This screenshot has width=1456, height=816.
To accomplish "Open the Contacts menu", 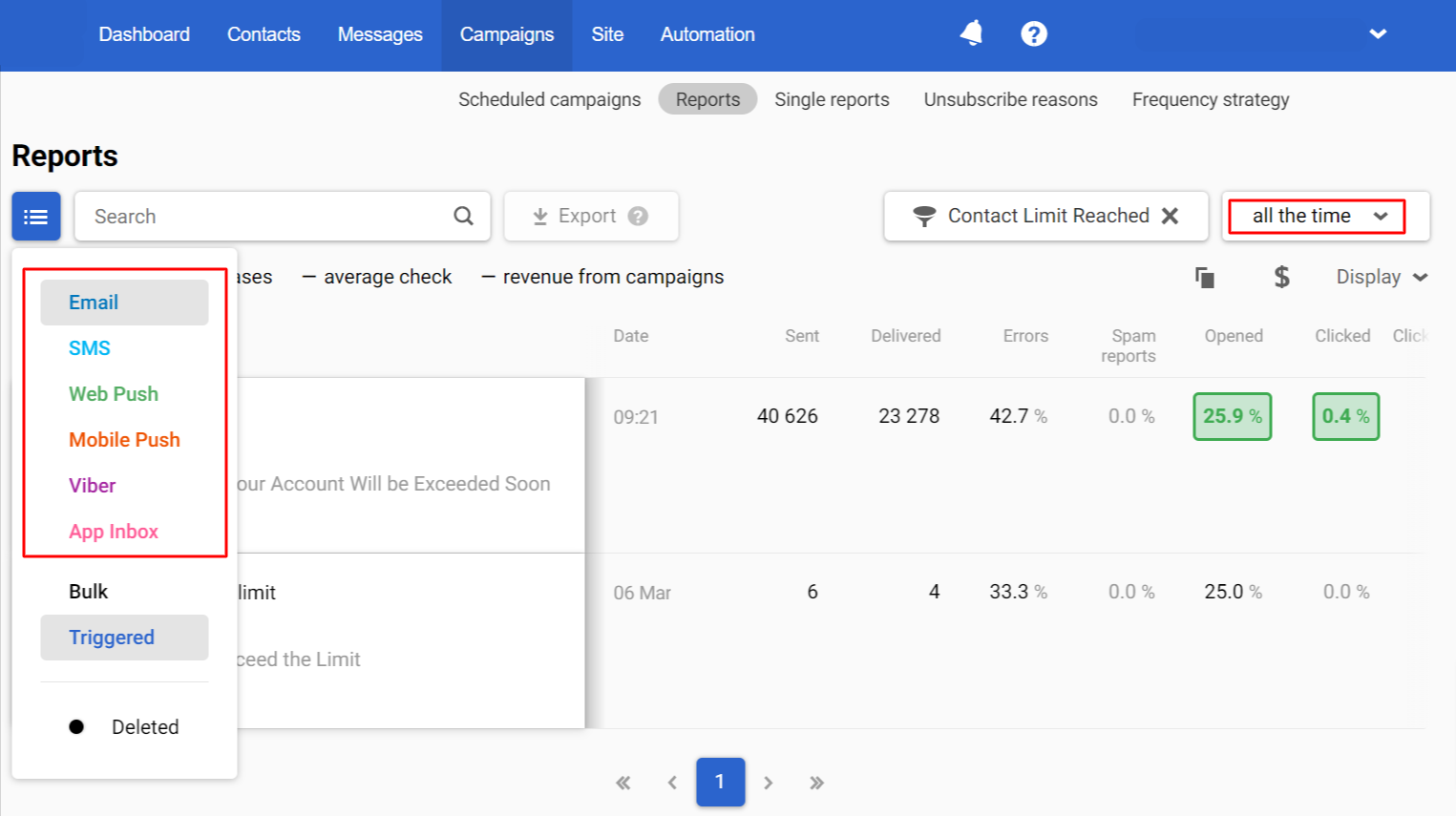I will 264,34.
